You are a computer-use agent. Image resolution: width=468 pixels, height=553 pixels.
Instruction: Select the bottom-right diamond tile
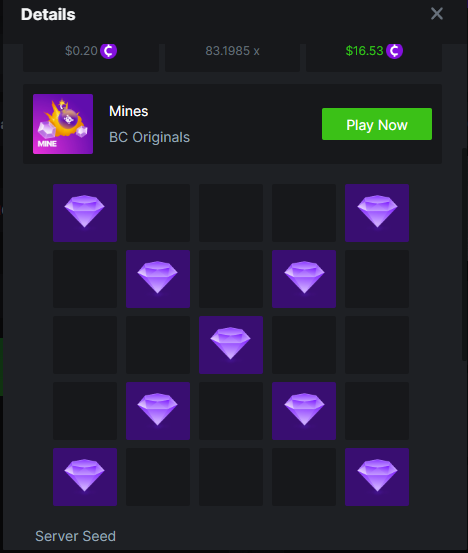click(x=377, y=477)
